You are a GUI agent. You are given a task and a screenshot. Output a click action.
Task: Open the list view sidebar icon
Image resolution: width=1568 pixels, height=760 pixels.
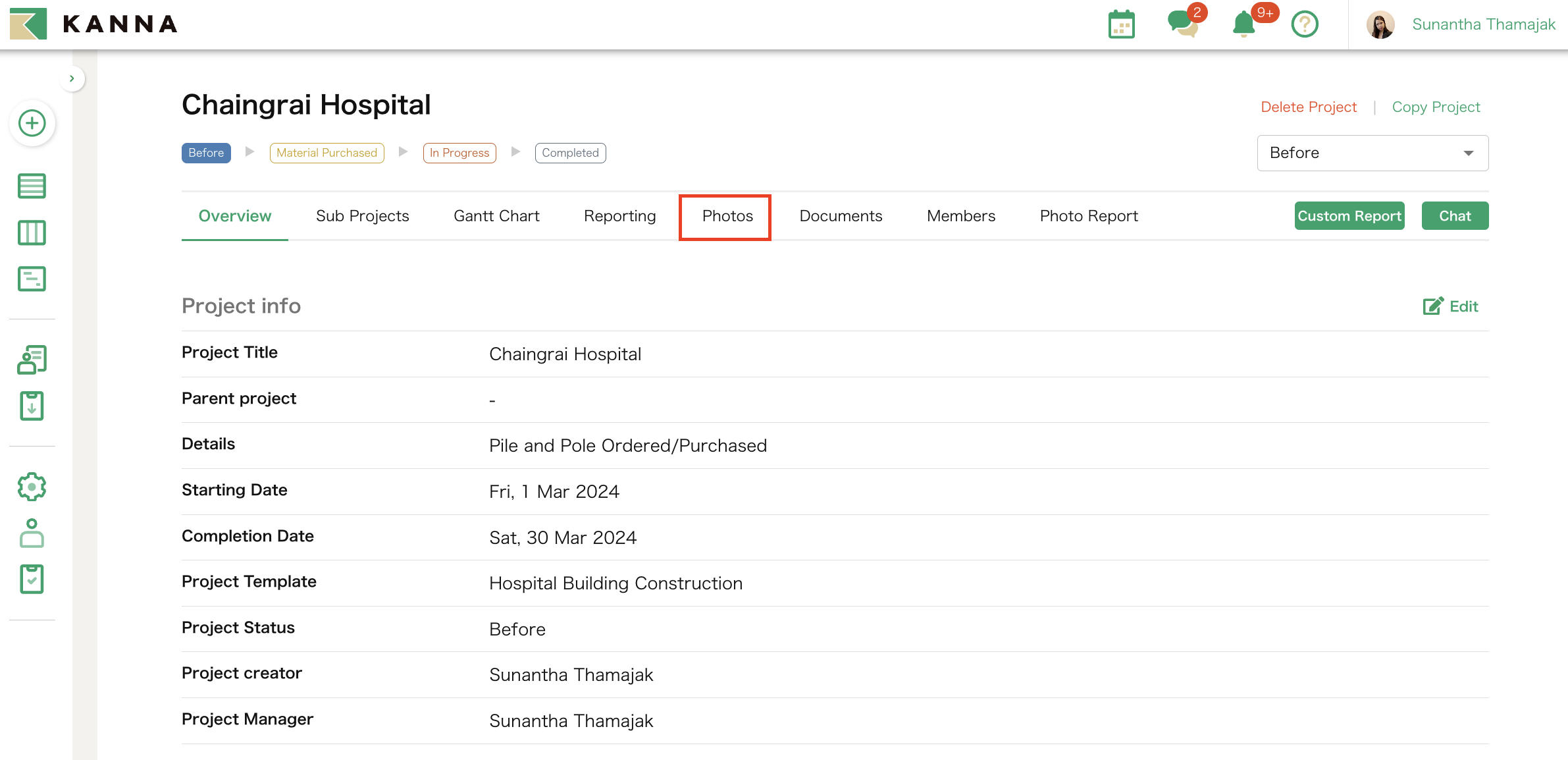32,186
